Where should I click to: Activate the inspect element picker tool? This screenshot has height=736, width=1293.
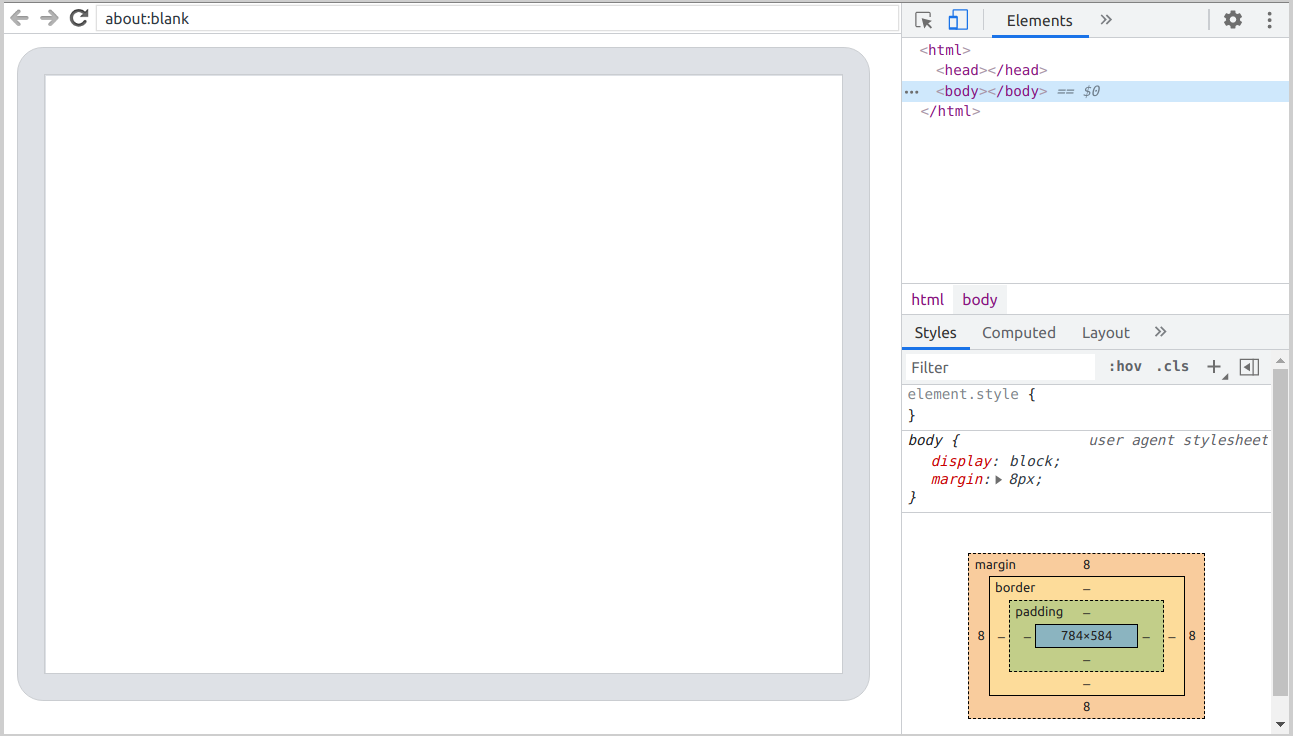(924, 20)
